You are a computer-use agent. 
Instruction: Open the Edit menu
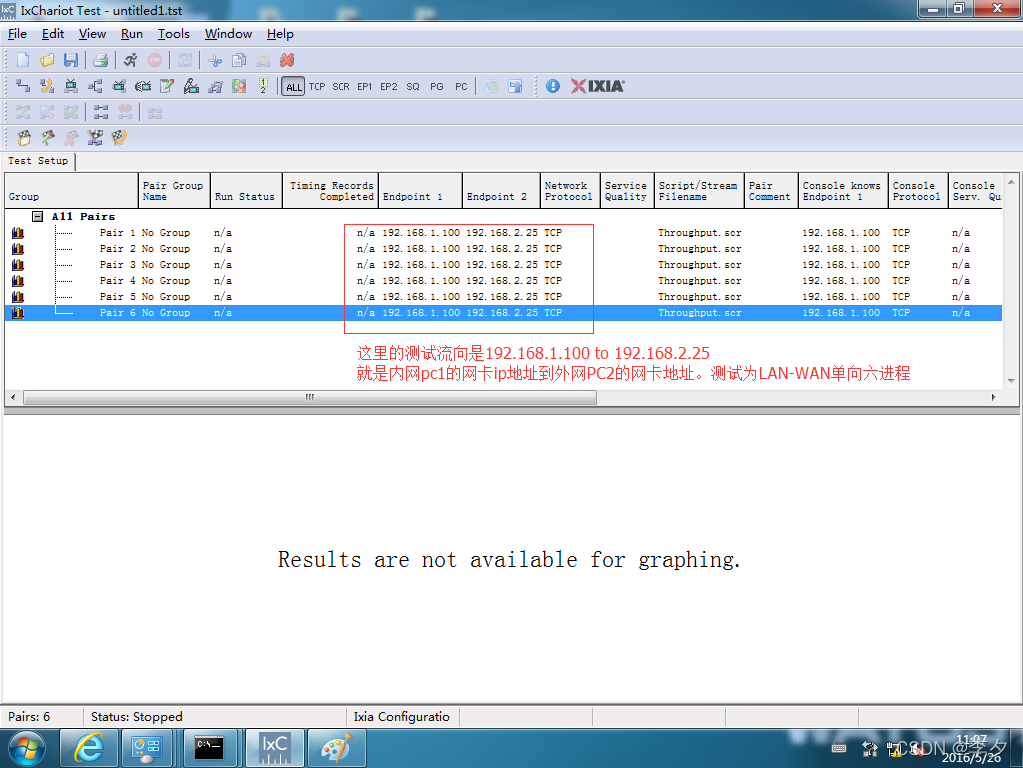point(53,34)
